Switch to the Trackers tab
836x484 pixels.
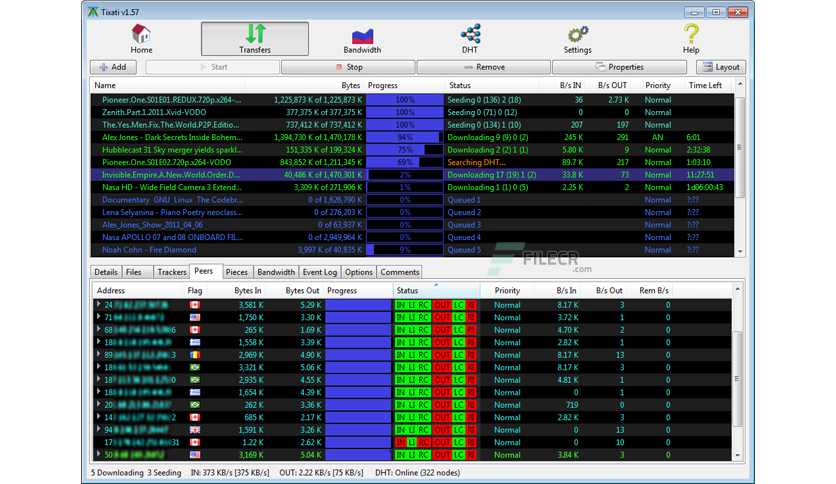point(172,272)
